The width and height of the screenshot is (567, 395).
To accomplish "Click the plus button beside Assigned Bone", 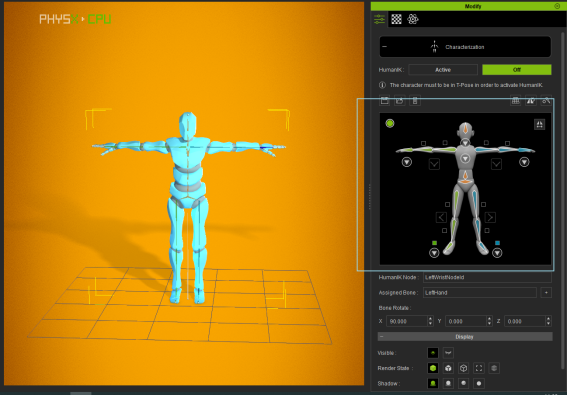I will [x=546, y=293].
